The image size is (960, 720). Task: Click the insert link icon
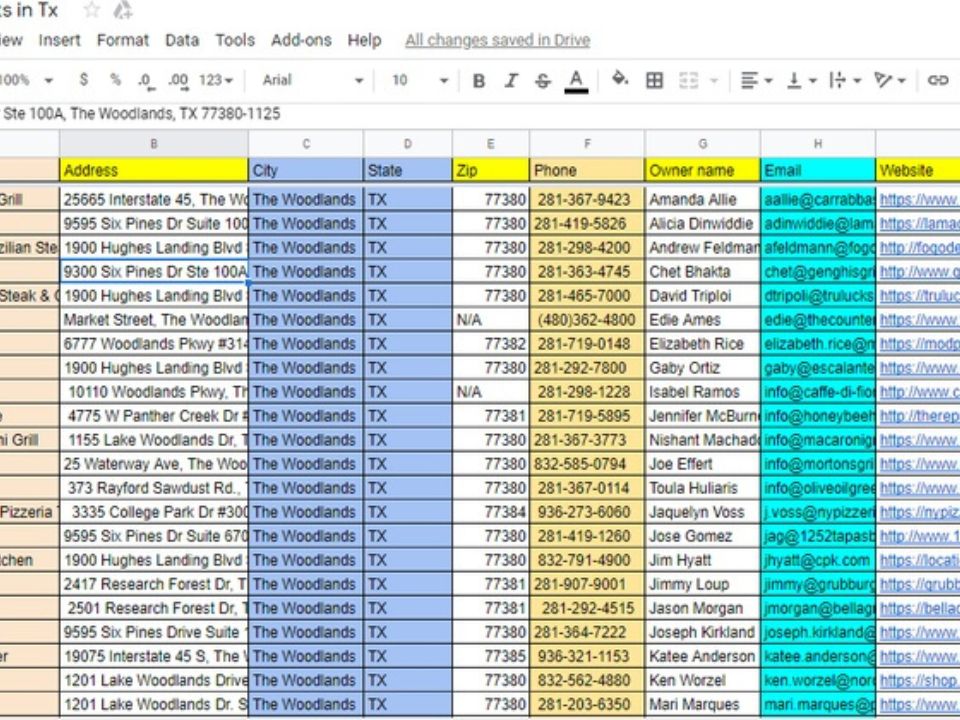pyautogui.click(x=937, y=80)
